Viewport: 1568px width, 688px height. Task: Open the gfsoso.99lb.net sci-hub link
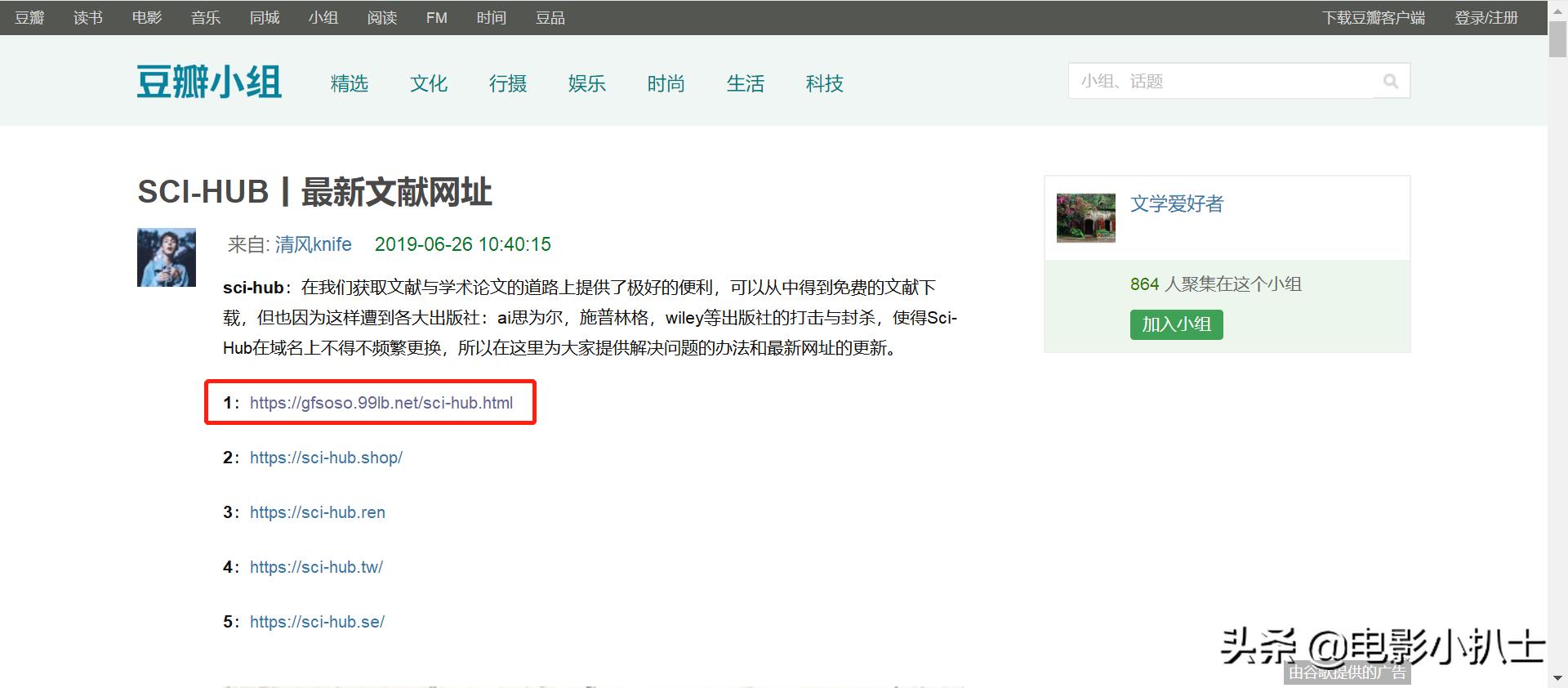click(x=381, y=403)
